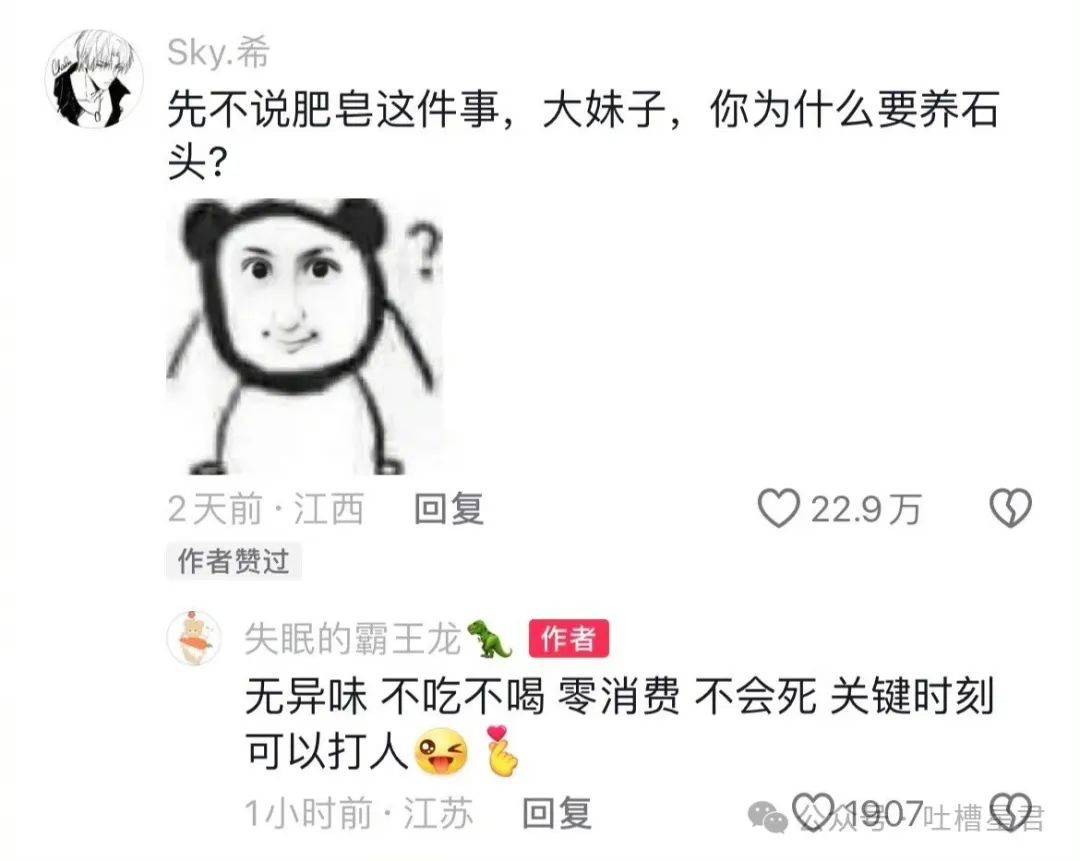Tap the red 作者 badge
Viewport: 1080px width, 861px height.
click(x=568, y=639)
